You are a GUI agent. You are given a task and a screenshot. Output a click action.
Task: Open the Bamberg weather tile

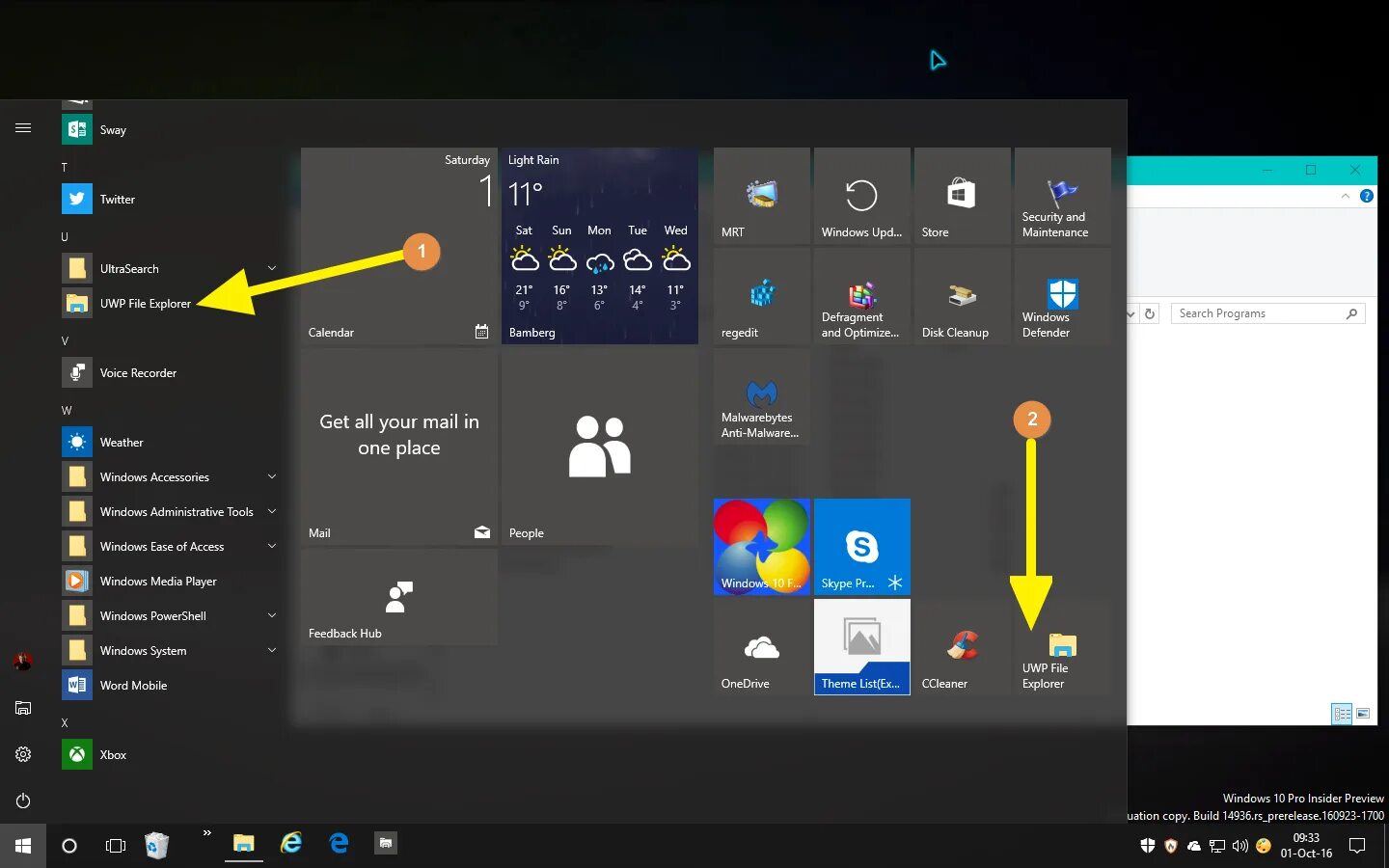[x=600, y=246]
